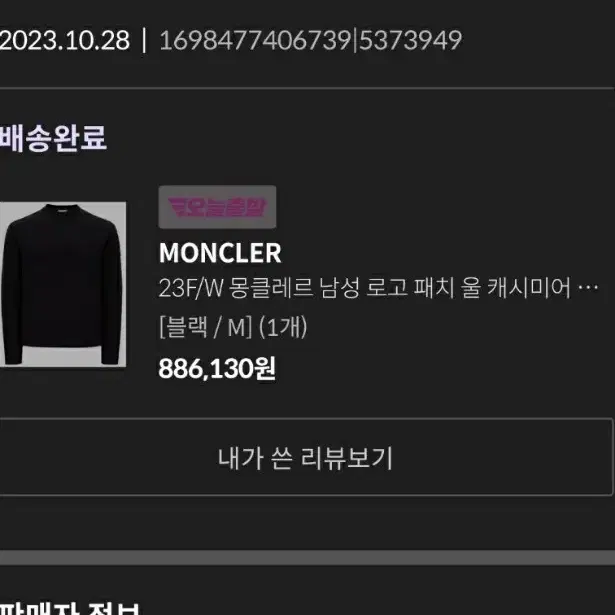615x615 pixels.
Task: Click the 23F/W season prefix in title
Action: click(191, 288)
